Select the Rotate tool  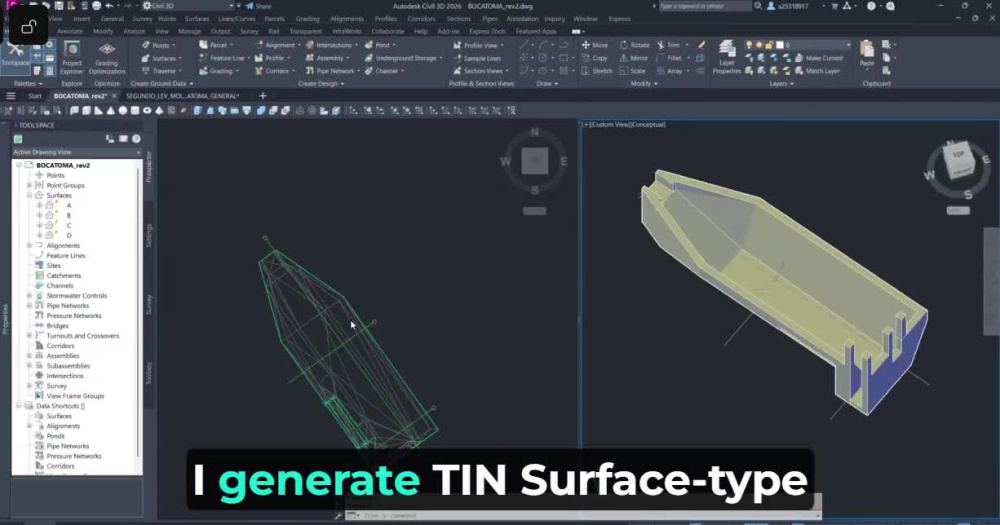tap(635, 45)
